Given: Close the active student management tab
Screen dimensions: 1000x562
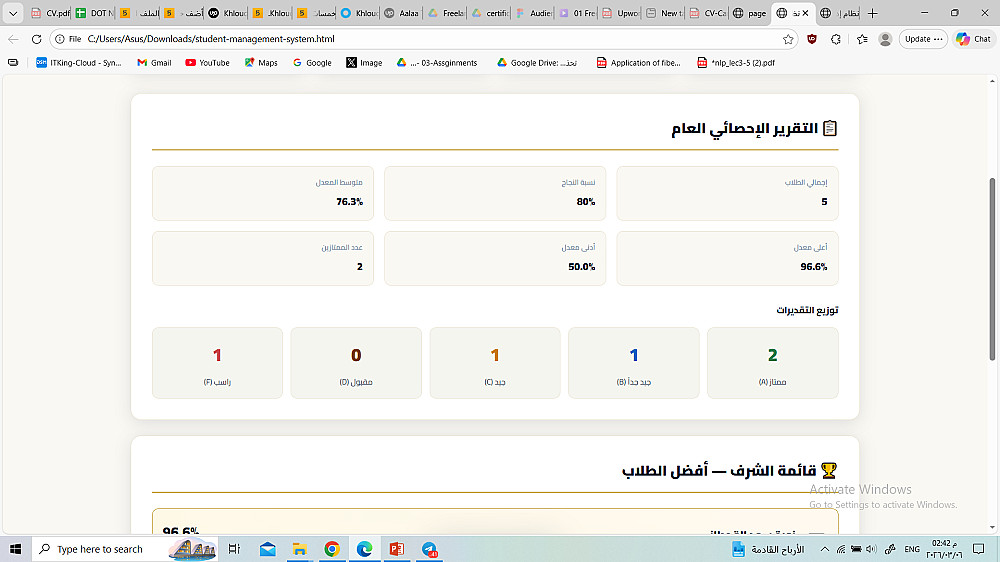Looking at the screenshot, I should [805, 13].
